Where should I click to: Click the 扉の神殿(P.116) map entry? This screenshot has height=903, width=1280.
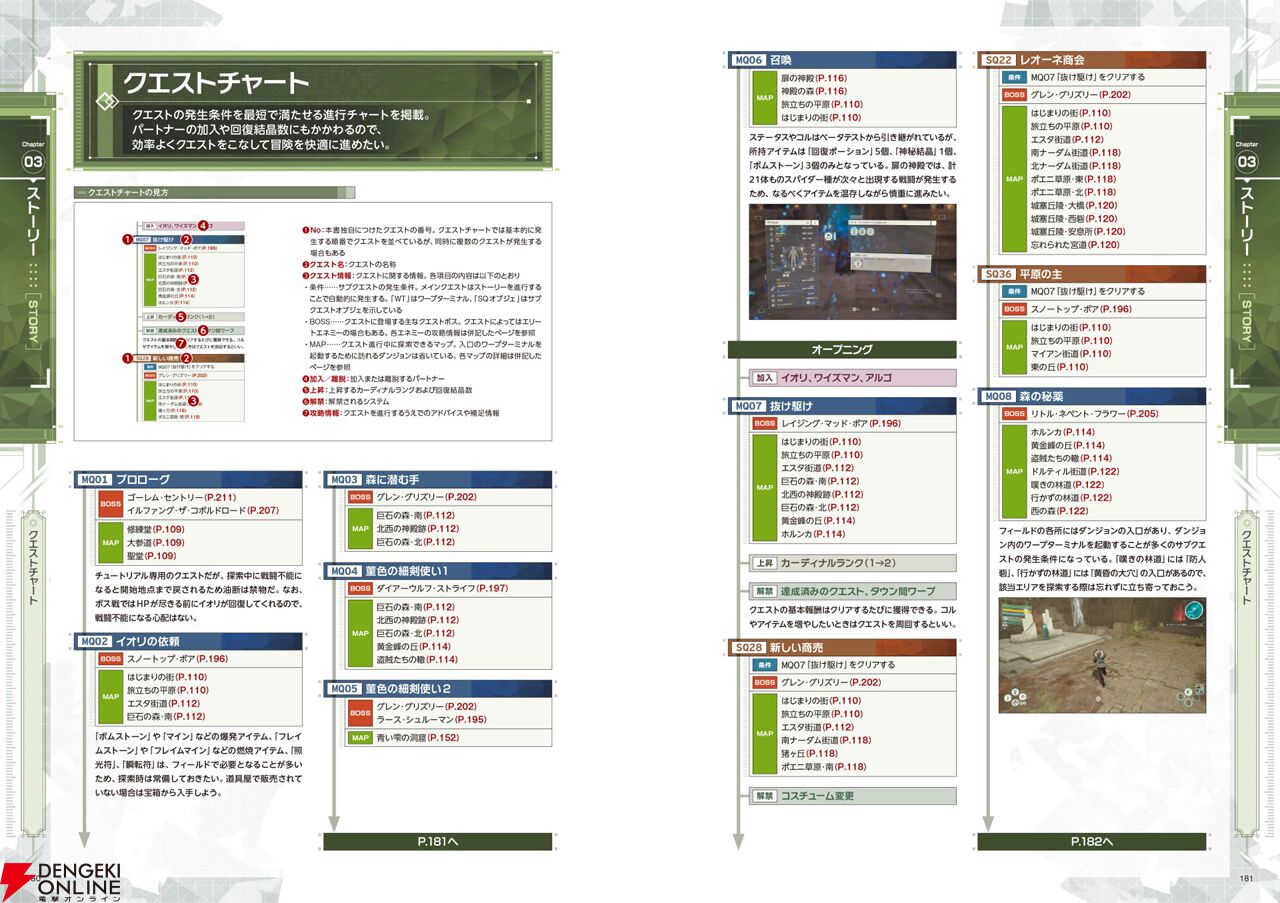(x=814, y=78)
